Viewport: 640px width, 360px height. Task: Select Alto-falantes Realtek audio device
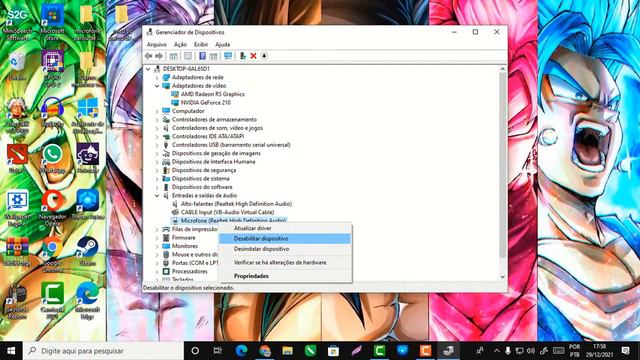236,204
